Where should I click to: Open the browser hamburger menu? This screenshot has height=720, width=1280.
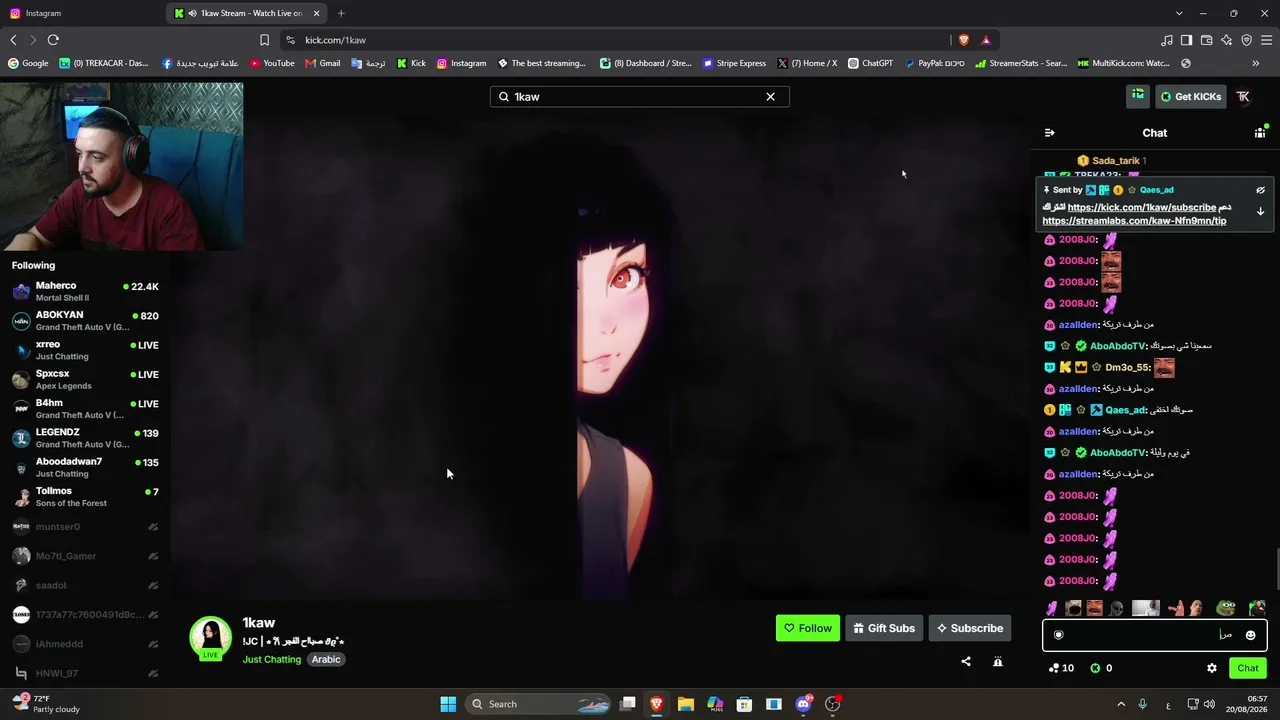[x=1267, y=40]
